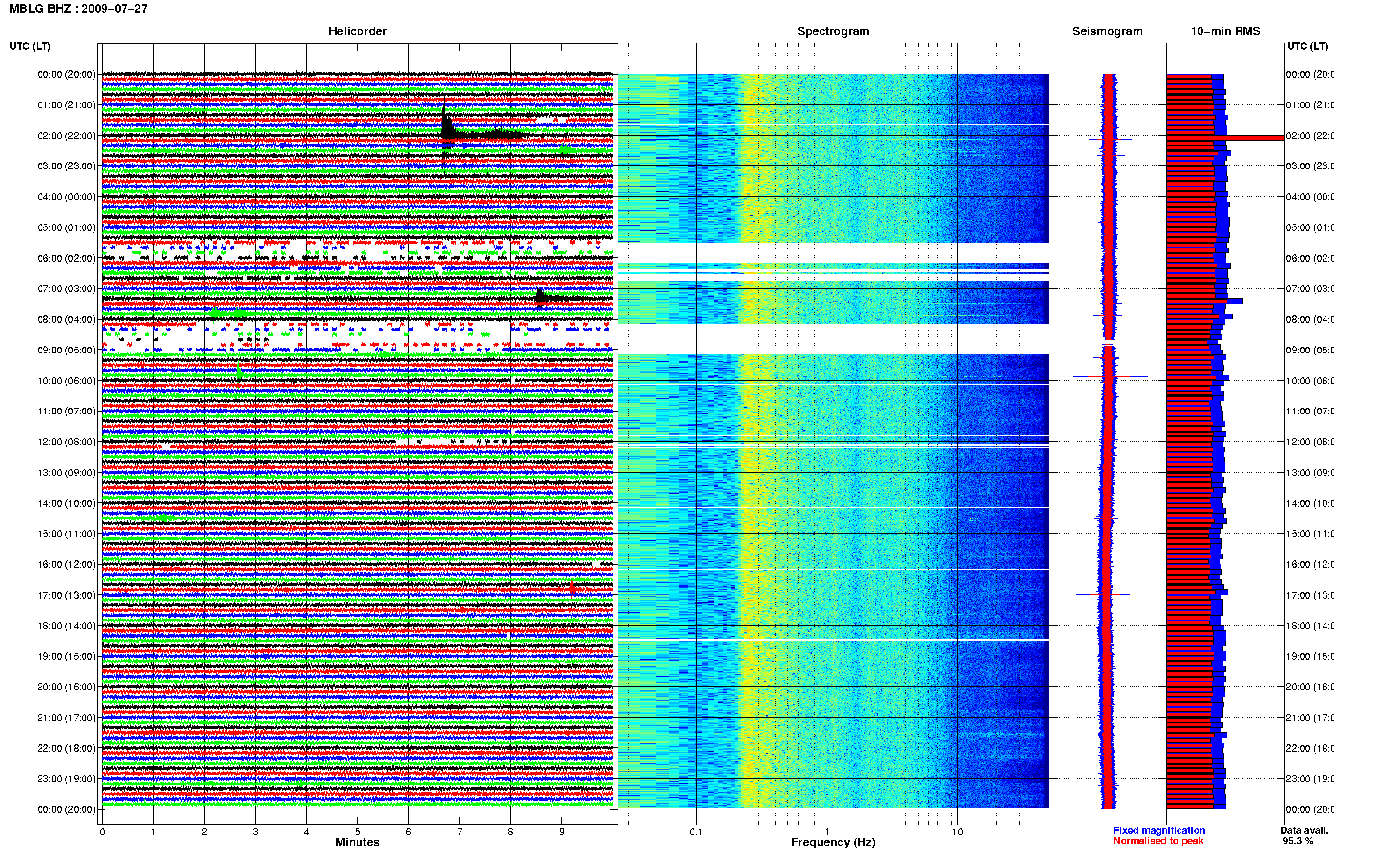Viewport: 1389px width, 868px height.
Task: Select the '10-min RMS' panel heading
Action: click(1225, 31)
